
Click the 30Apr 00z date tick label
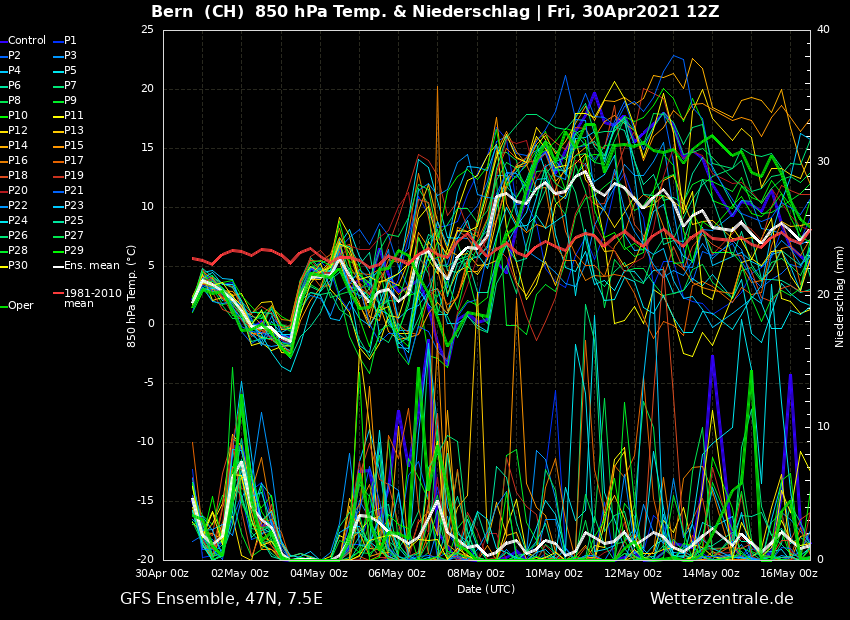(x=162, y=574)
